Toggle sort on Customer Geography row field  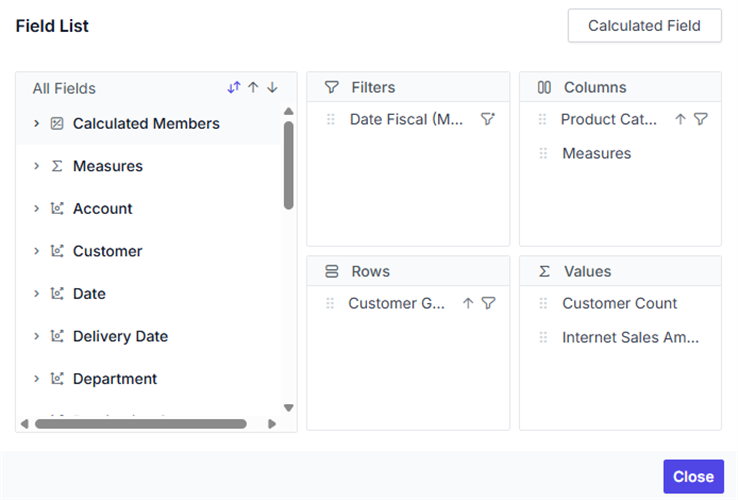pos(468,303)
